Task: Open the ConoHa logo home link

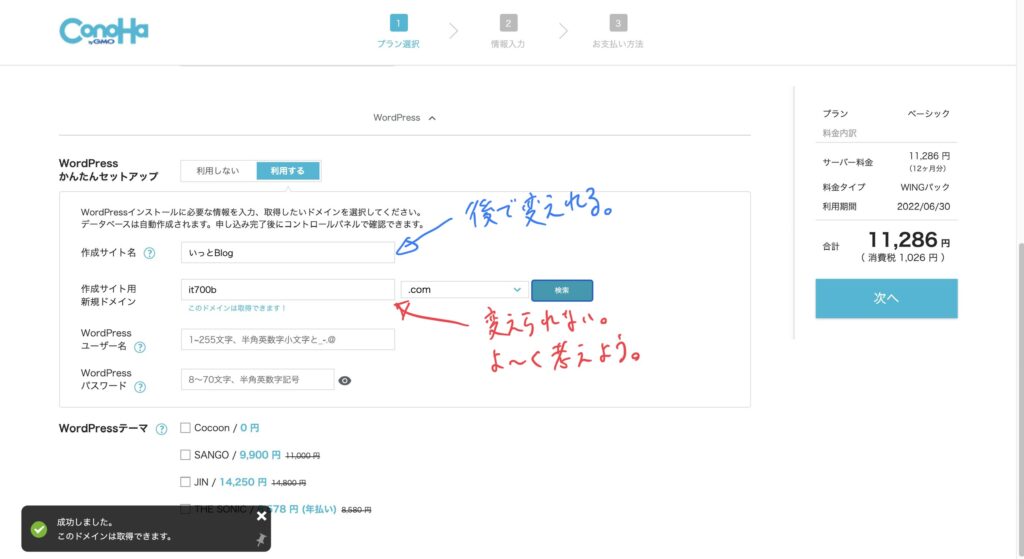Action: tap(104, 31)
